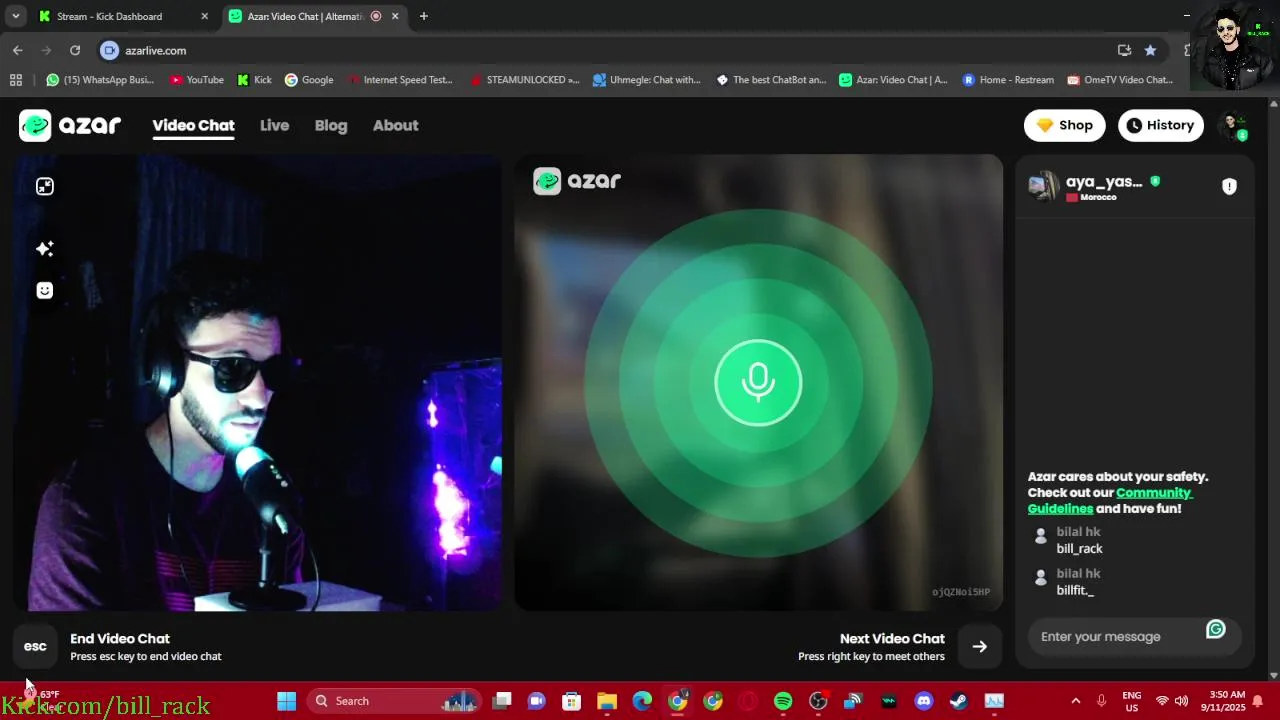Click End Video Chat label
This screenshot has height=720, width=1280.
[x=120, y=638]
